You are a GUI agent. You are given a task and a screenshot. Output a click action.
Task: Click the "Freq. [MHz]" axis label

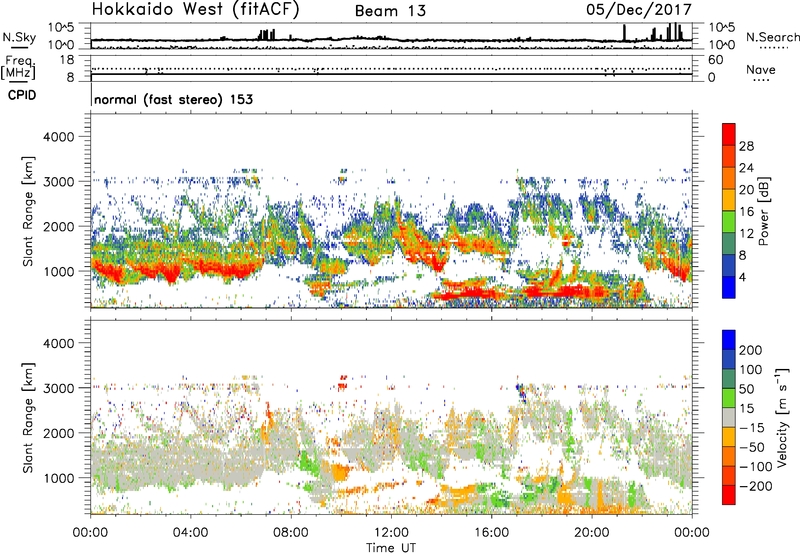pyautogui.click(x=18, y=67)
